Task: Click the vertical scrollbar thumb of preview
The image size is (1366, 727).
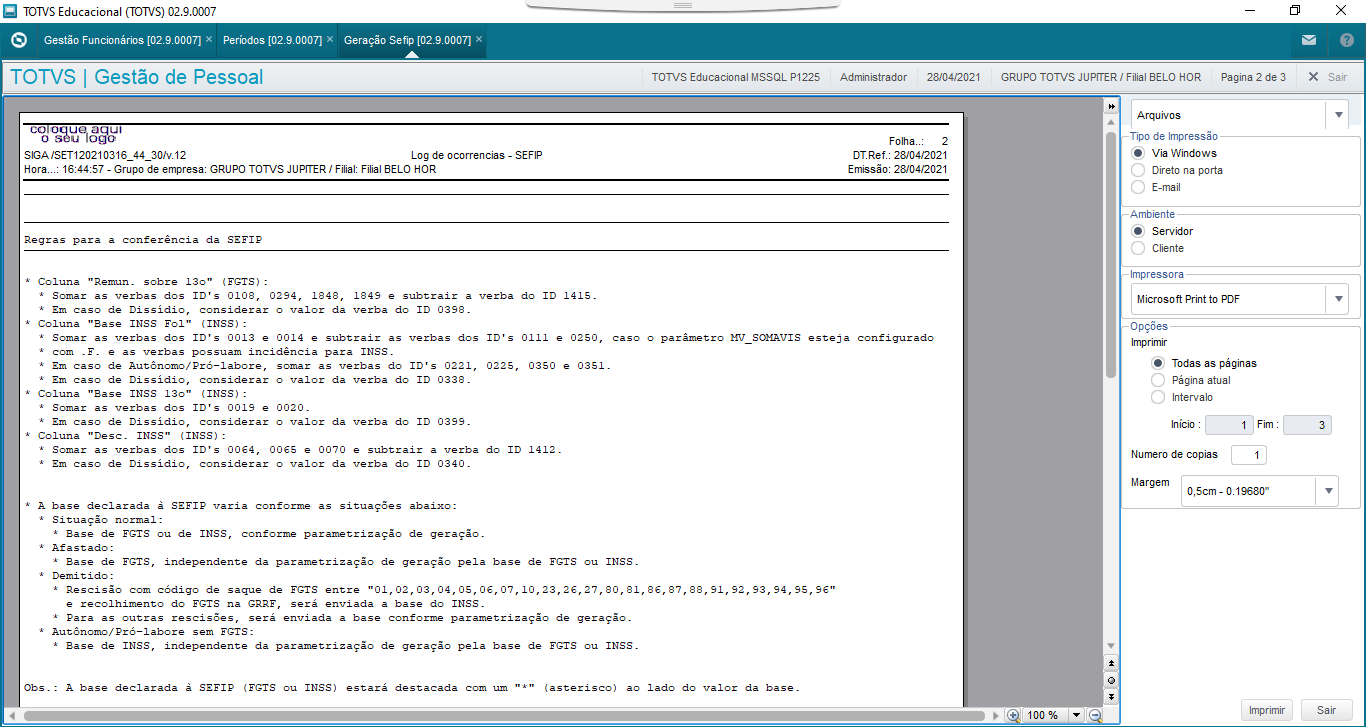Action: (x=1111, y=253)
